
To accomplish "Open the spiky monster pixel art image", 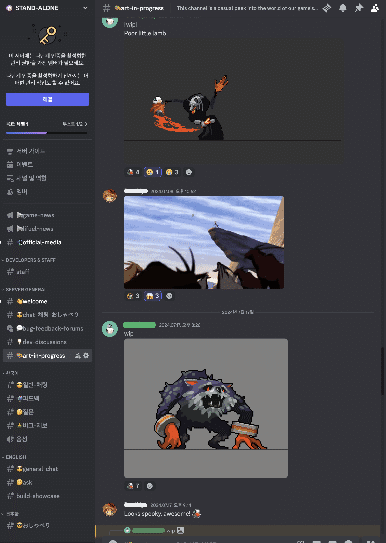I will (x=206, y=408).
